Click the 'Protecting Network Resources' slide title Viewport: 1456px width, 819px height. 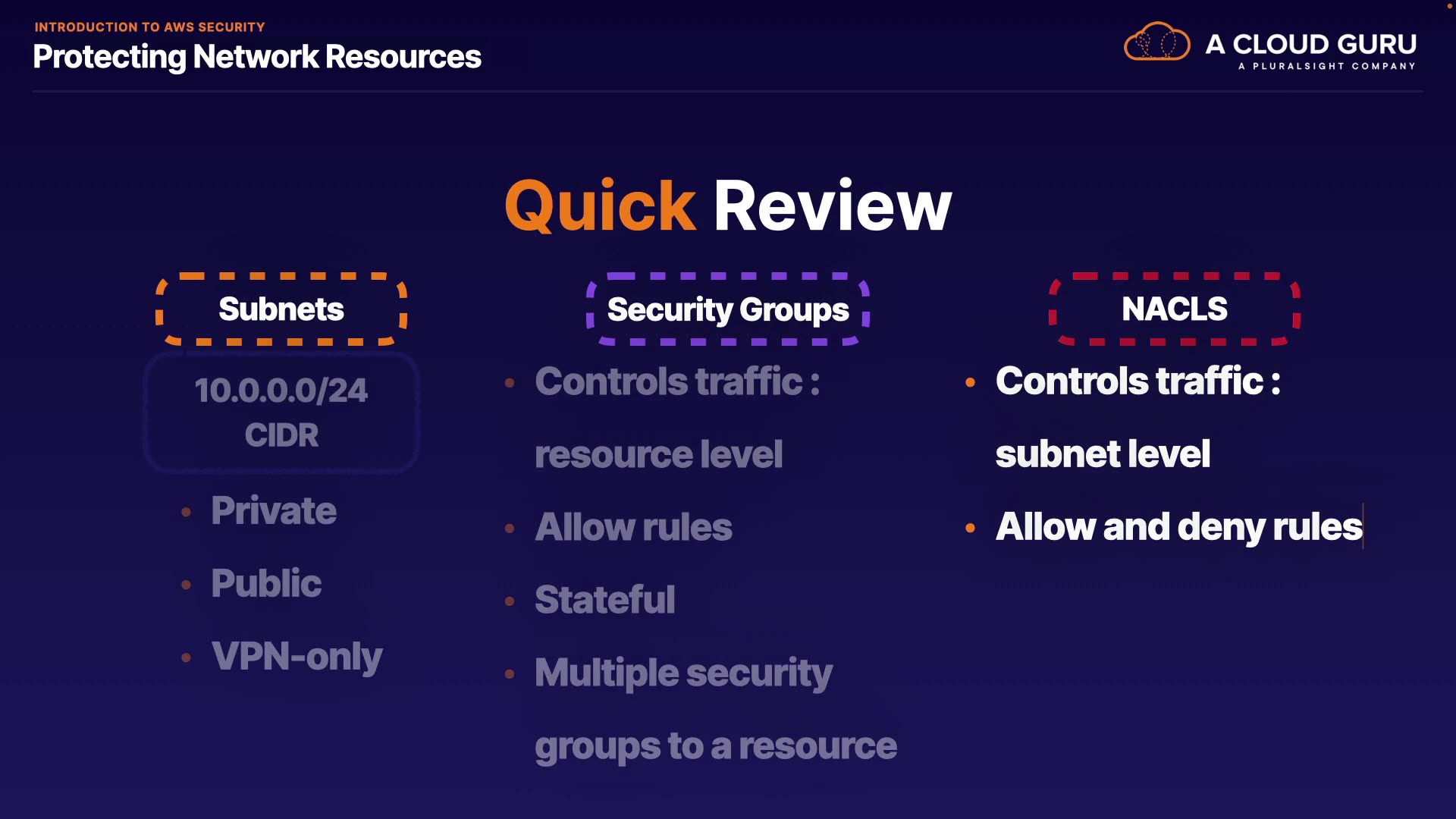click(x=257, y=57)
